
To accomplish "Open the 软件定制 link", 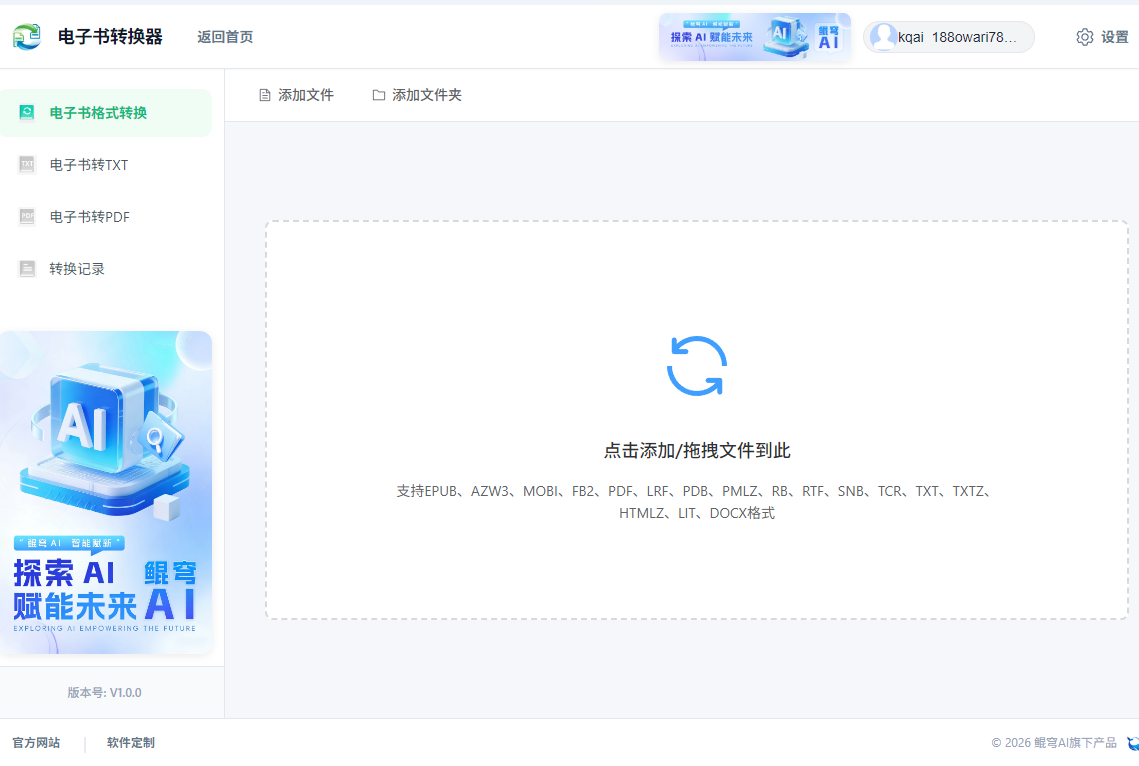I will (129, 743).
